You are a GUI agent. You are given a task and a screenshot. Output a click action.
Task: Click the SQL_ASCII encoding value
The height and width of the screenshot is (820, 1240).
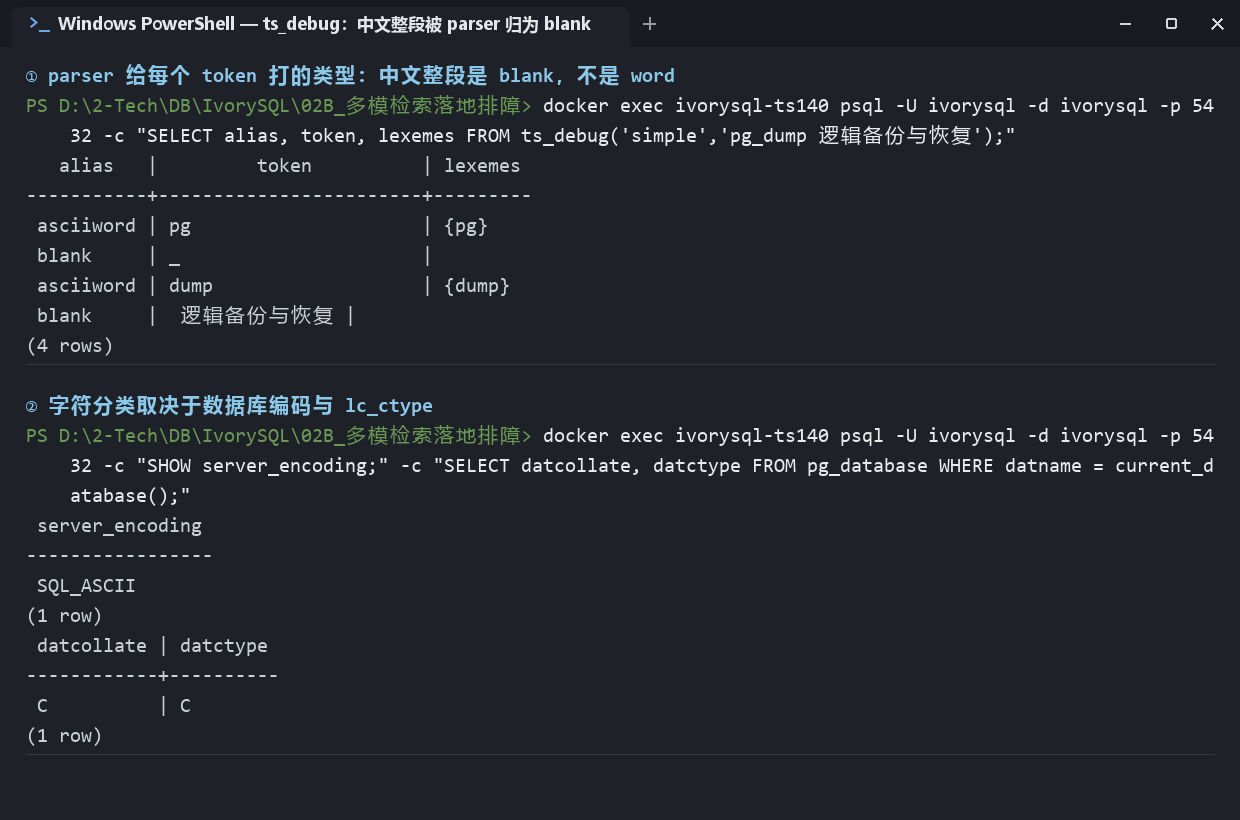point(86,586)
